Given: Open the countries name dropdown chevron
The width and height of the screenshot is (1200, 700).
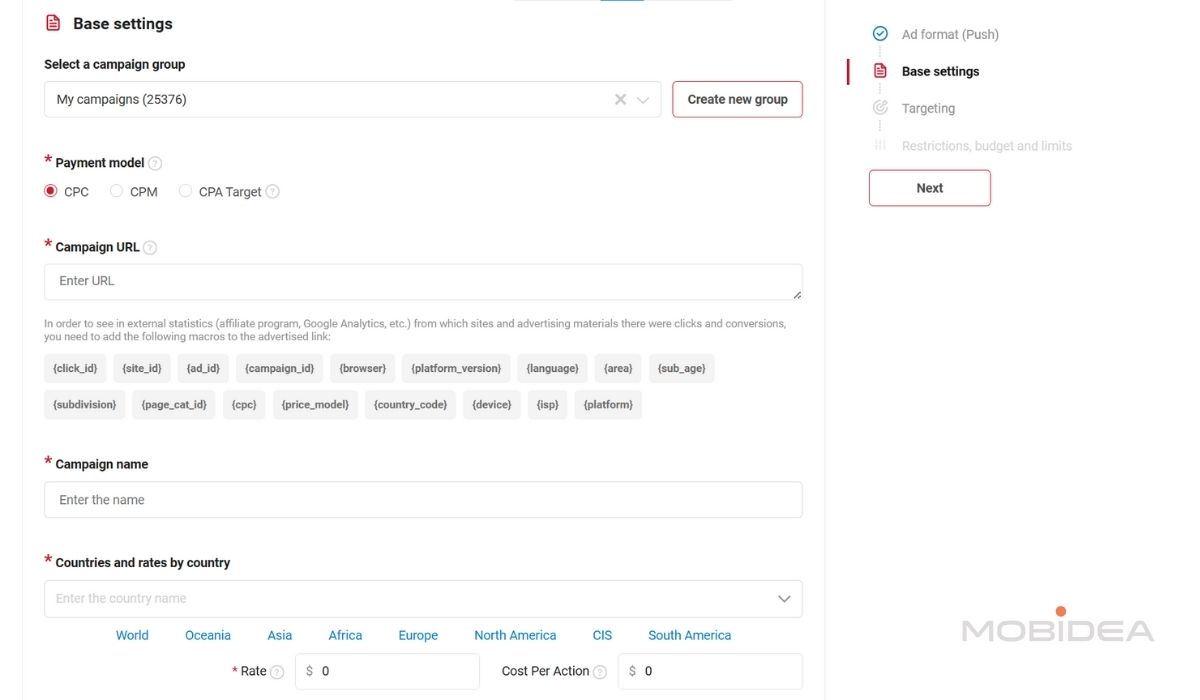Looking at the screenshot, I should pos(784,599).
